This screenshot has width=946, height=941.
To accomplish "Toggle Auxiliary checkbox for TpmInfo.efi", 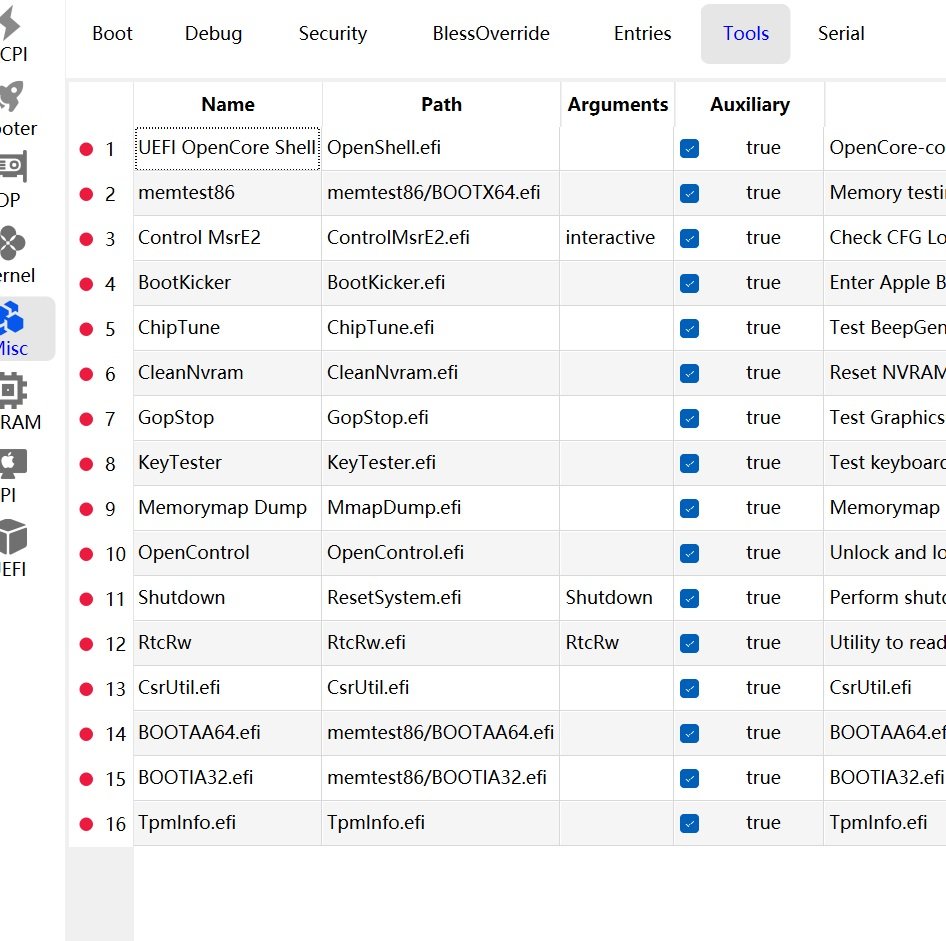I will (689, 823).
